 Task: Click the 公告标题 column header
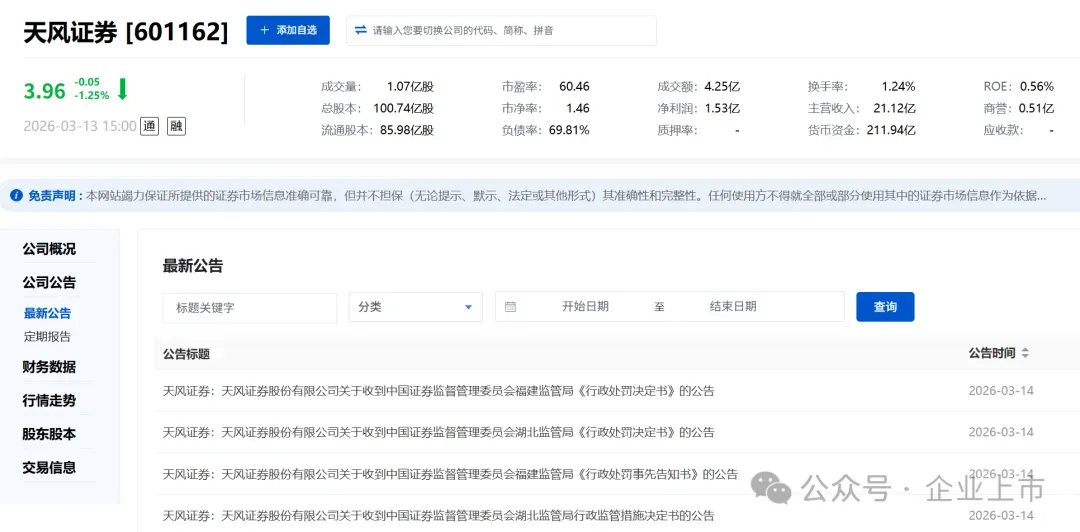point(186,354)
